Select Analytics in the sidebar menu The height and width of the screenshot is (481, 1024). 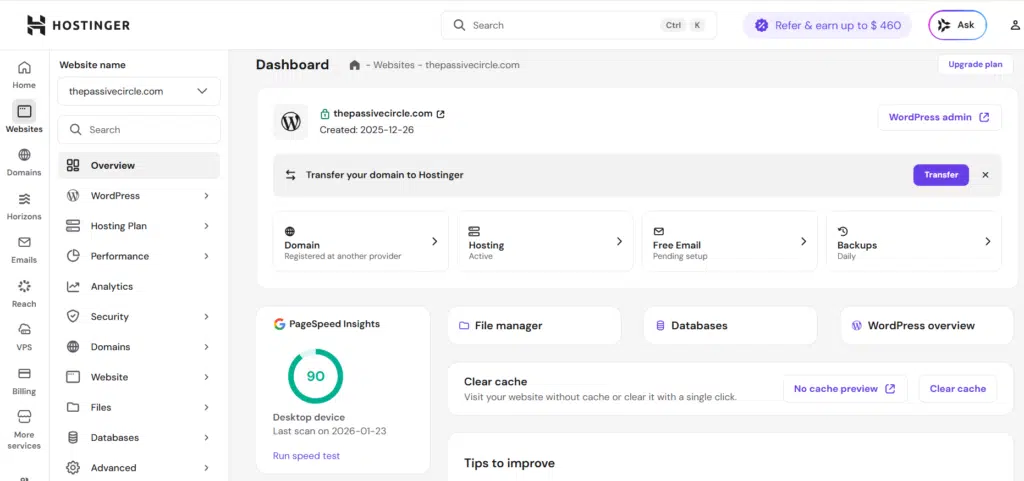coord(139,287)
